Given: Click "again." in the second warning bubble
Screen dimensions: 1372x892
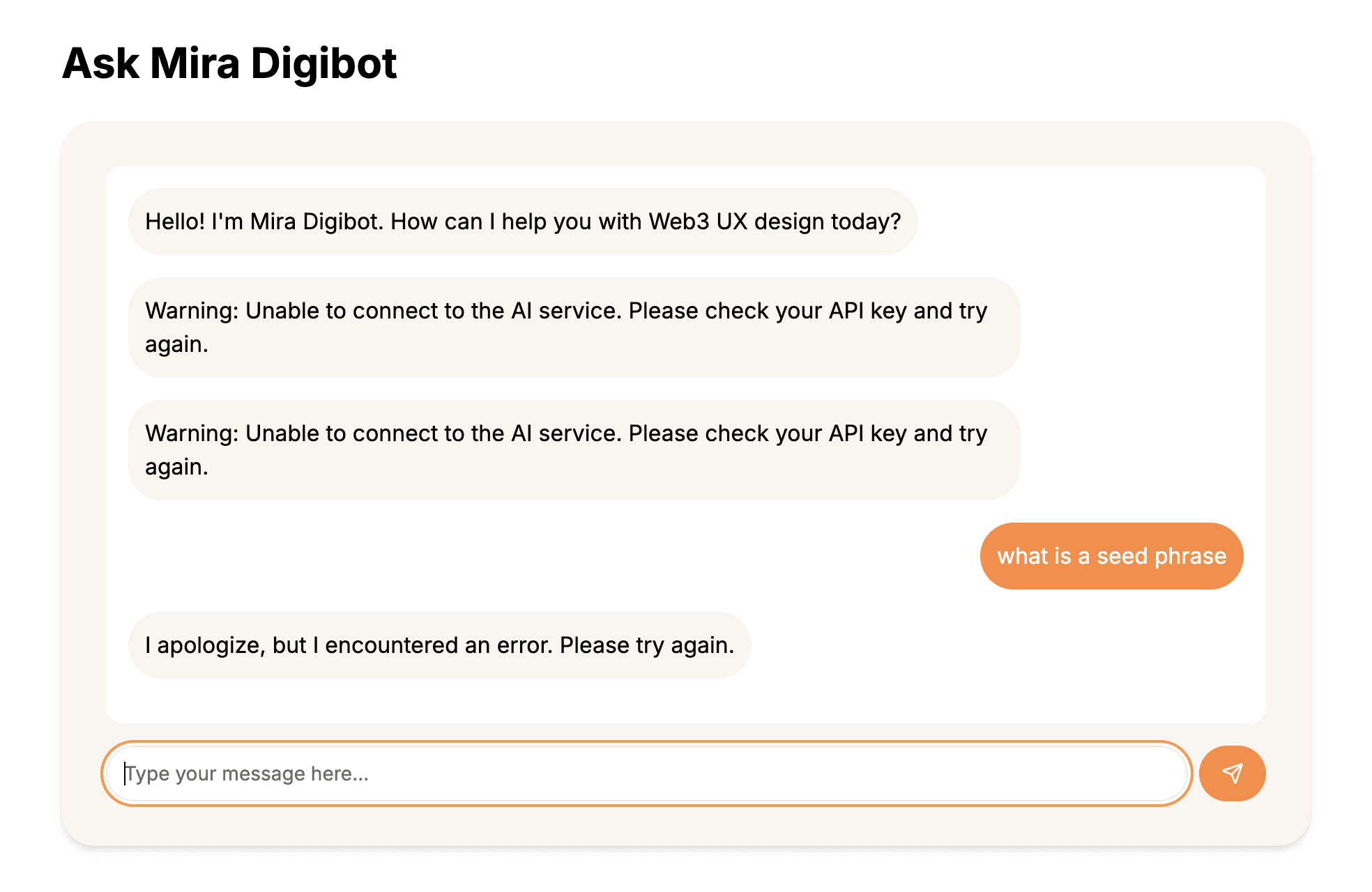Looking at the screenshot, I should (x=177, y=468).
